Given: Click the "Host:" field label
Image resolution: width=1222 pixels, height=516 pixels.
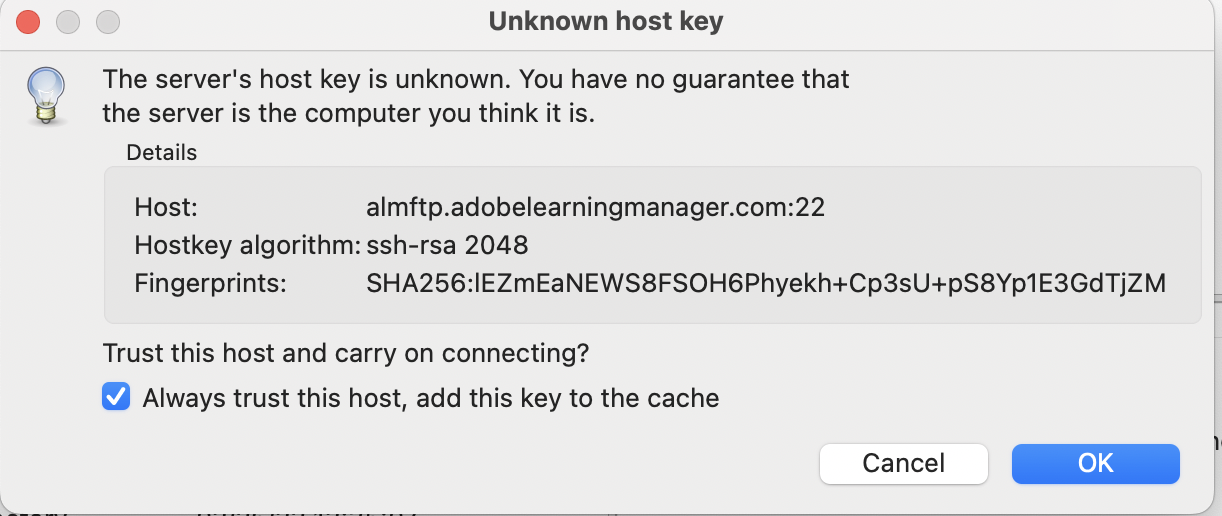Looking at the screenshot, I should (167, 208).
